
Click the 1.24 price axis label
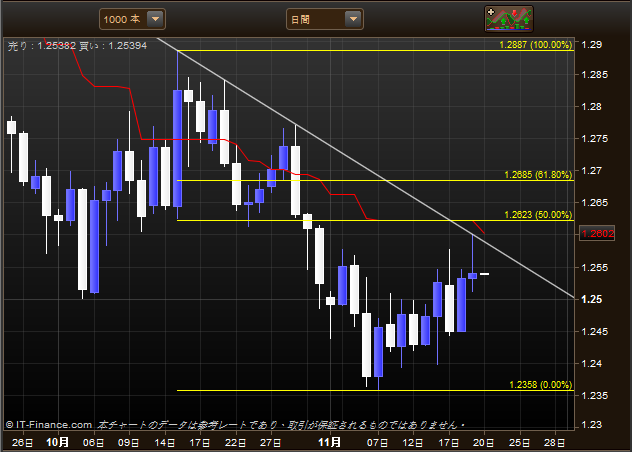coord(592,363)
